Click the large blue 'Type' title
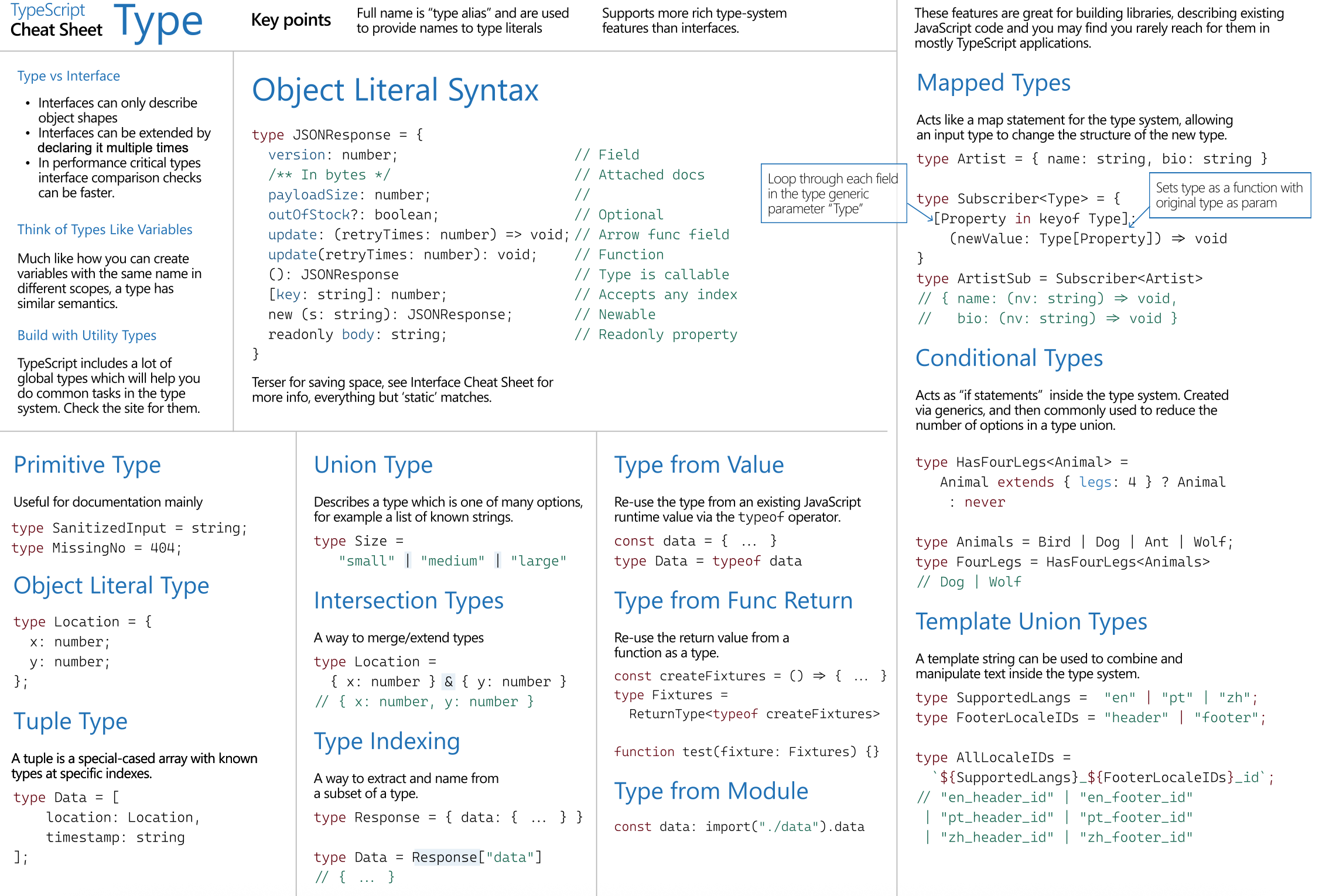Image resolution: width=1319 pixels, height=896 pixels. click(x=158, y=22)
